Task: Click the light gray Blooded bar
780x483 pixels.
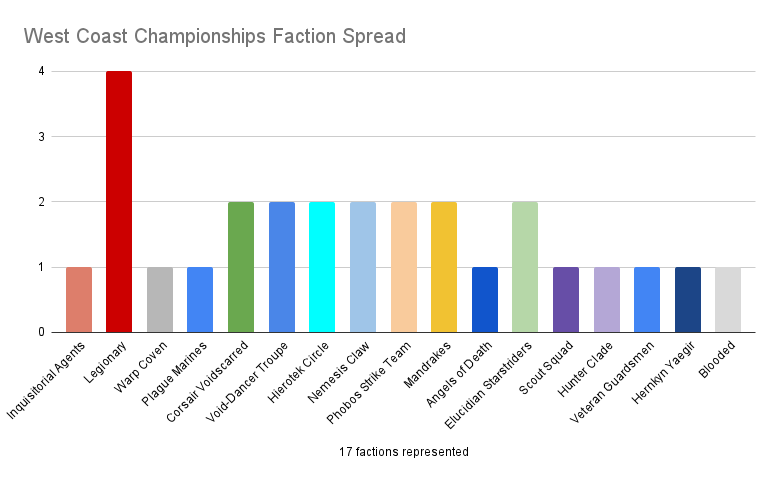Action: [x=728, y=299]
